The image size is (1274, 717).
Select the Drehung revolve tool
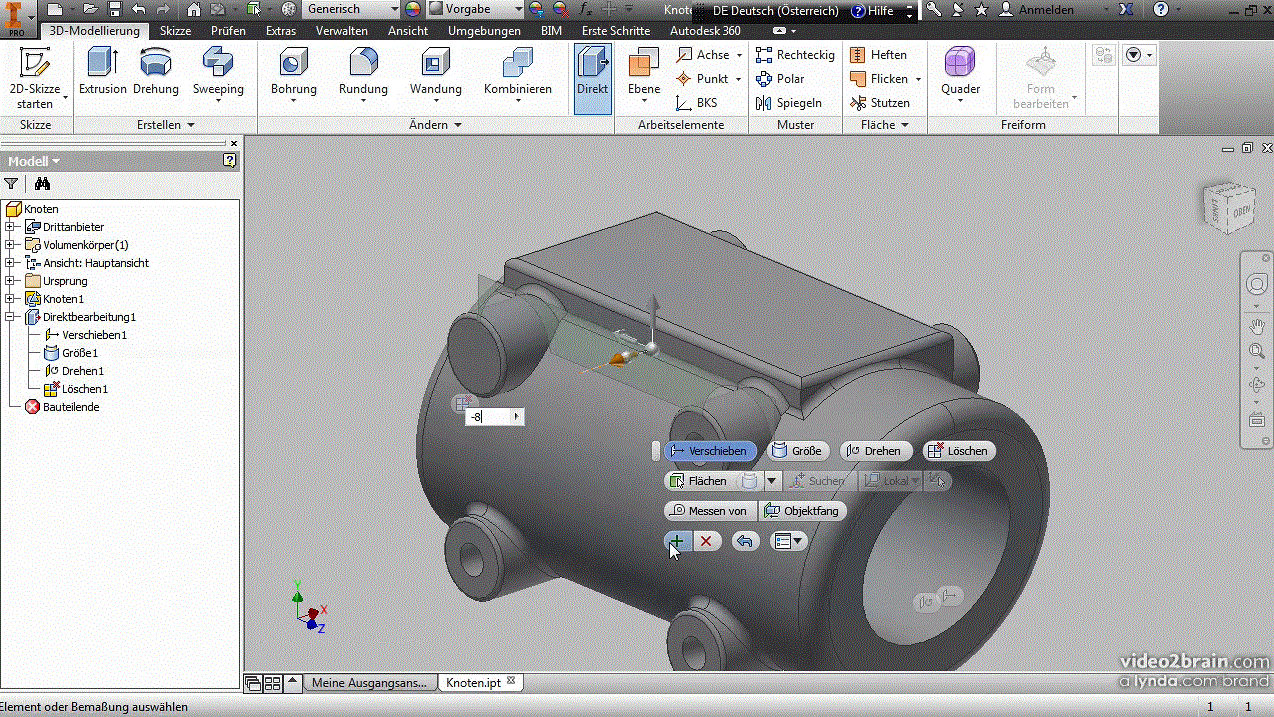156,72
